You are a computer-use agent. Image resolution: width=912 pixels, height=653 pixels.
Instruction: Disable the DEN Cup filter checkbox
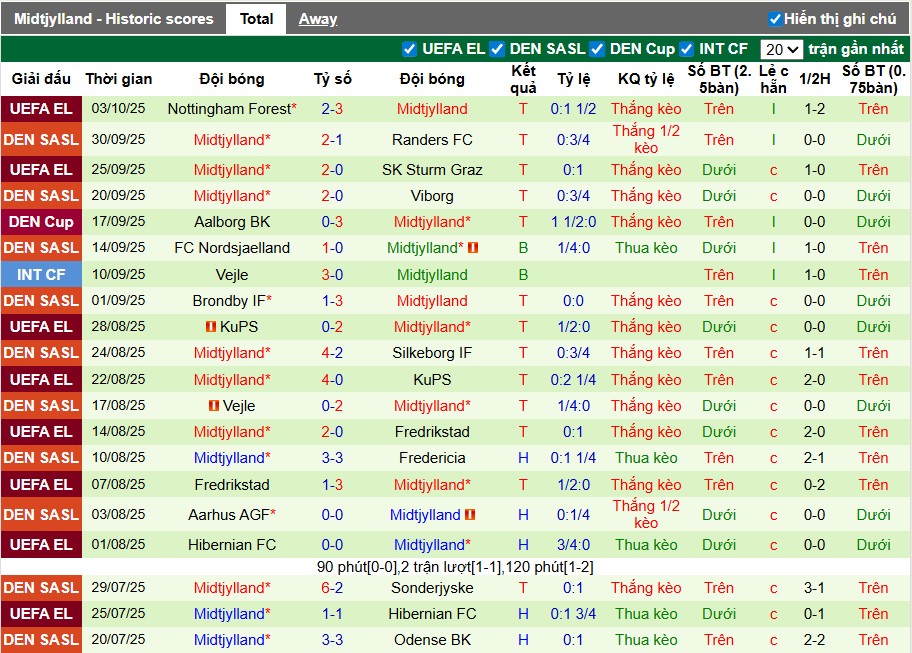tap(595, 47)
